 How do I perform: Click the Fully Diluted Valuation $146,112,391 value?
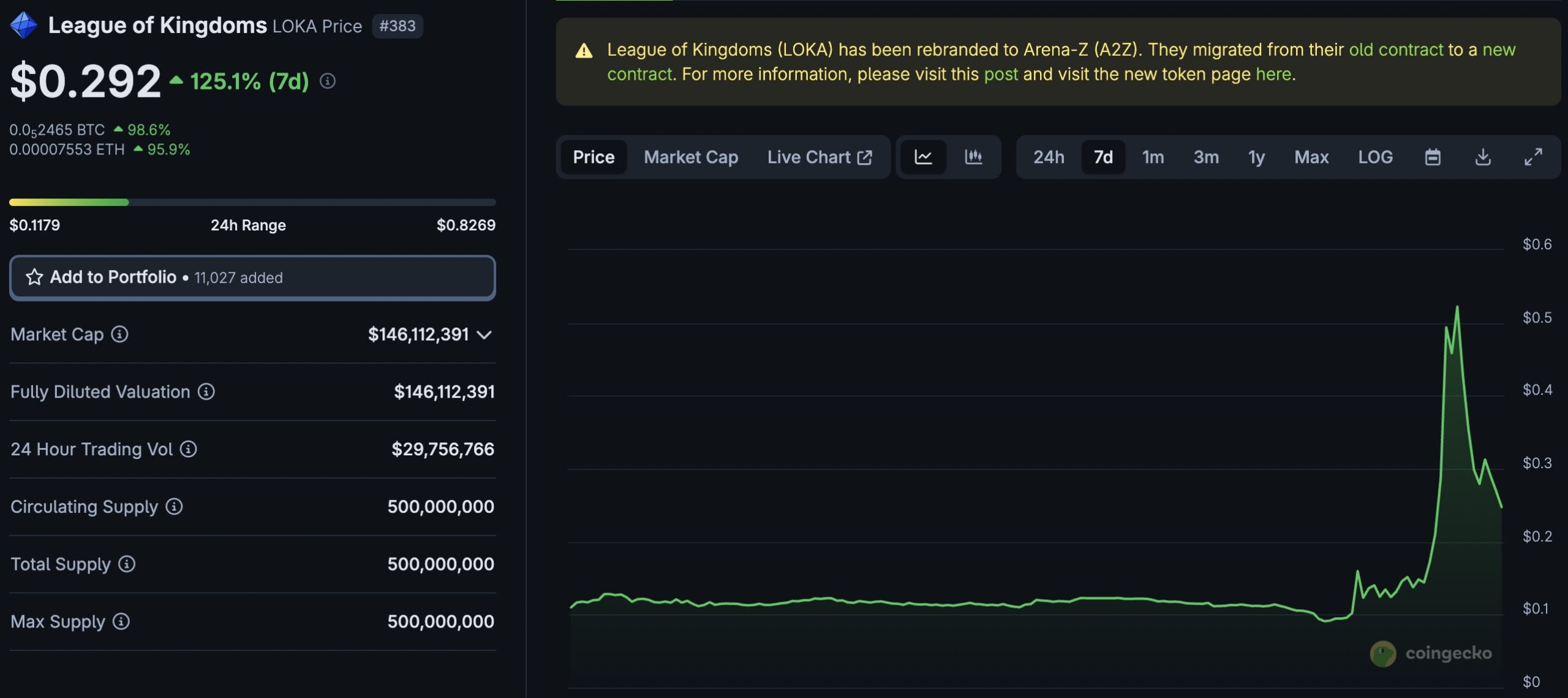[444, 392]
